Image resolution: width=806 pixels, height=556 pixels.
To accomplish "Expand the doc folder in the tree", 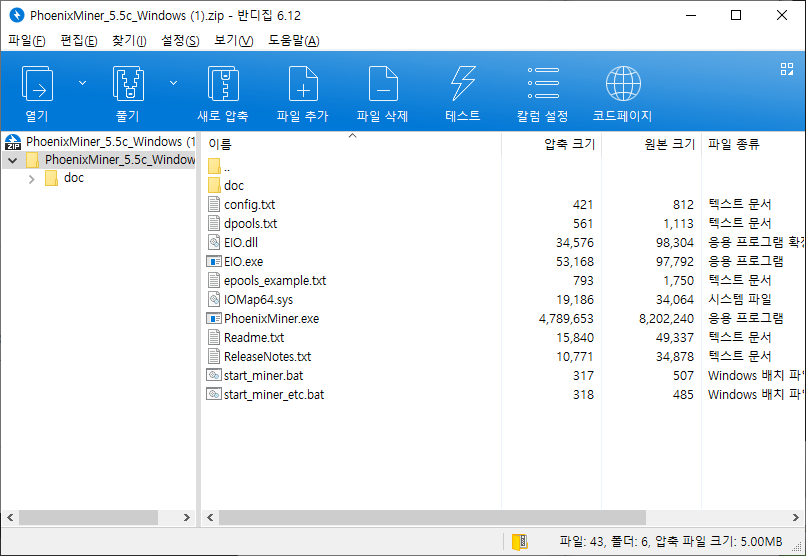I will pos(32,179).
